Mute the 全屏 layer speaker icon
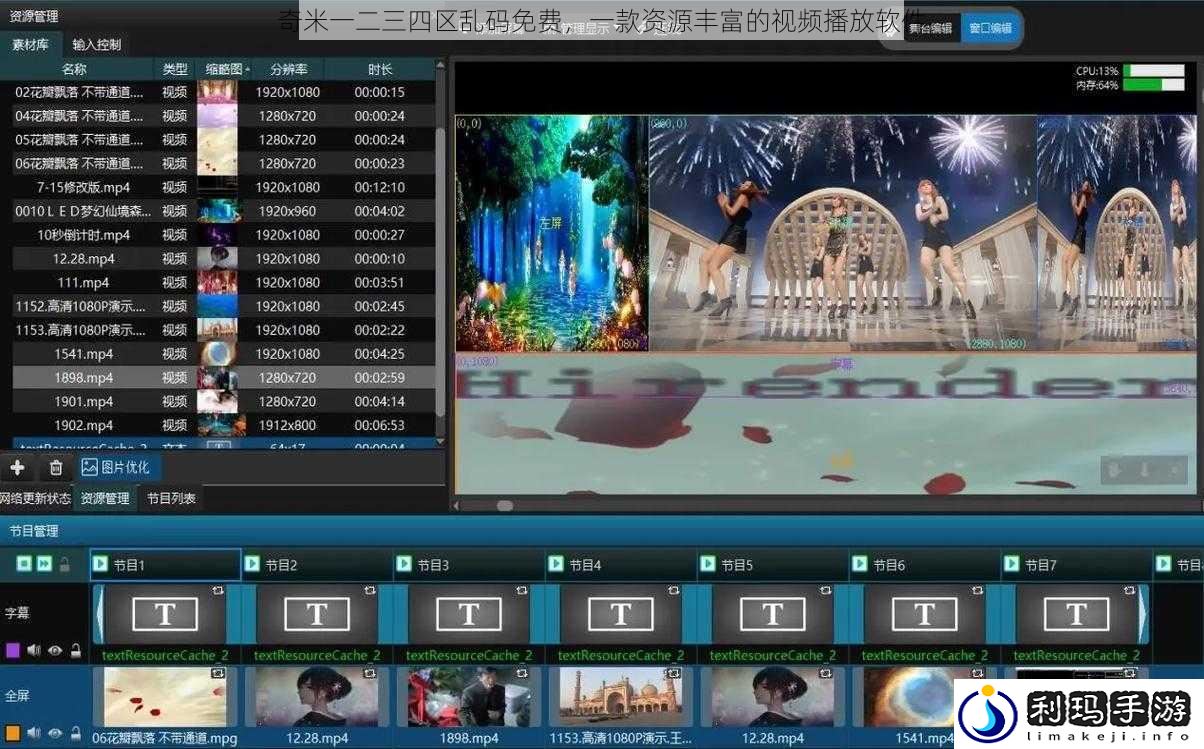1204x749 pixels. [x=33, y=733]
